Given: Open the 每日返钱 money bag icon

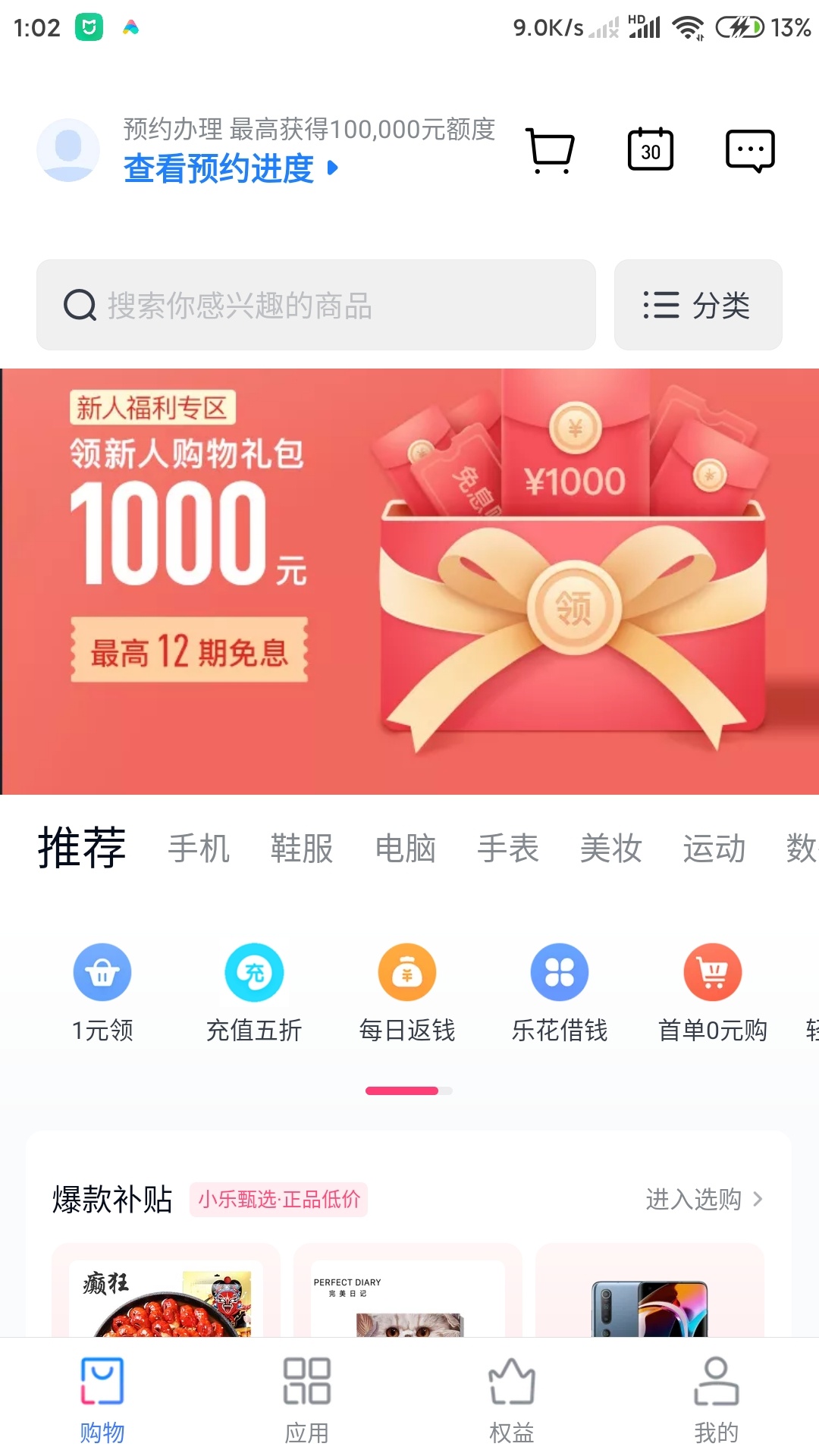Looking at the screenshot, I should tap(407, 972).
